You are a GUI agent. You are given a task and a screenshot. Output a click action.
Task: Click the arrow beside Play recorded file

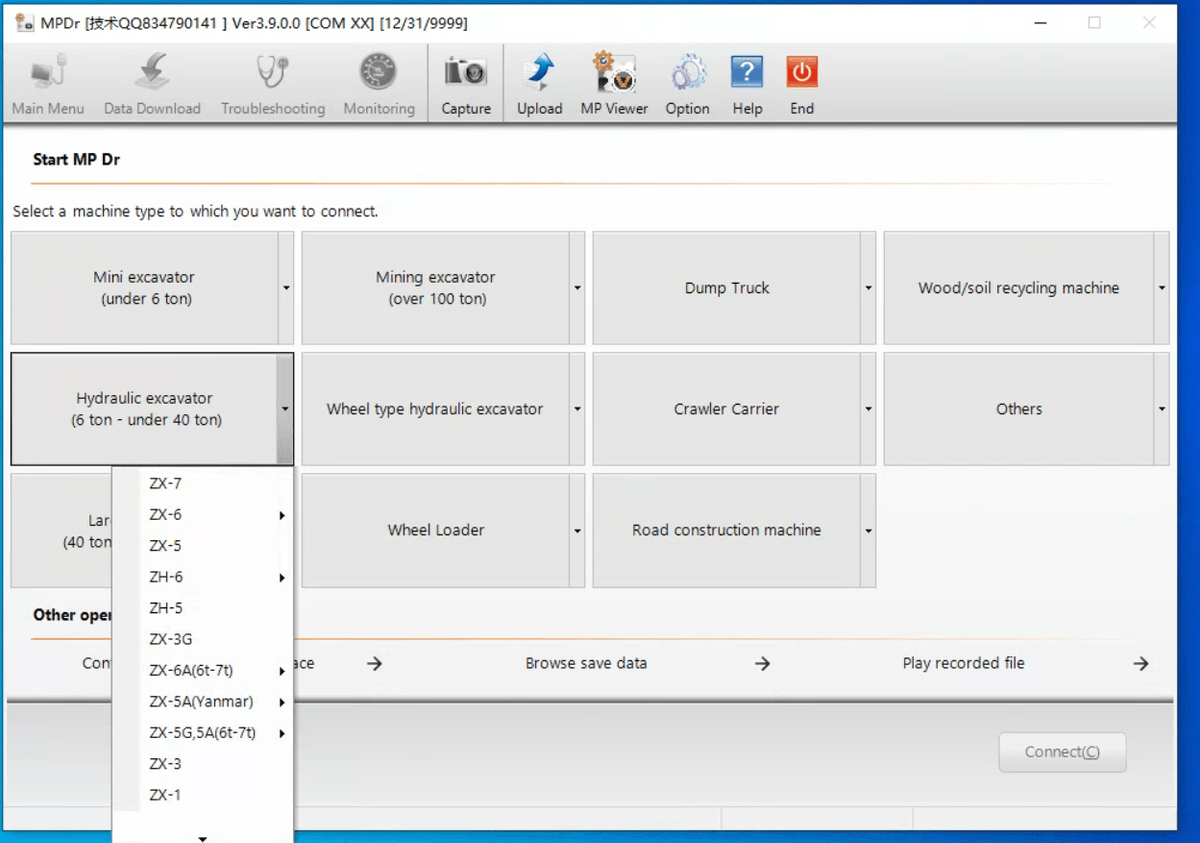(x=1140, y=663)
